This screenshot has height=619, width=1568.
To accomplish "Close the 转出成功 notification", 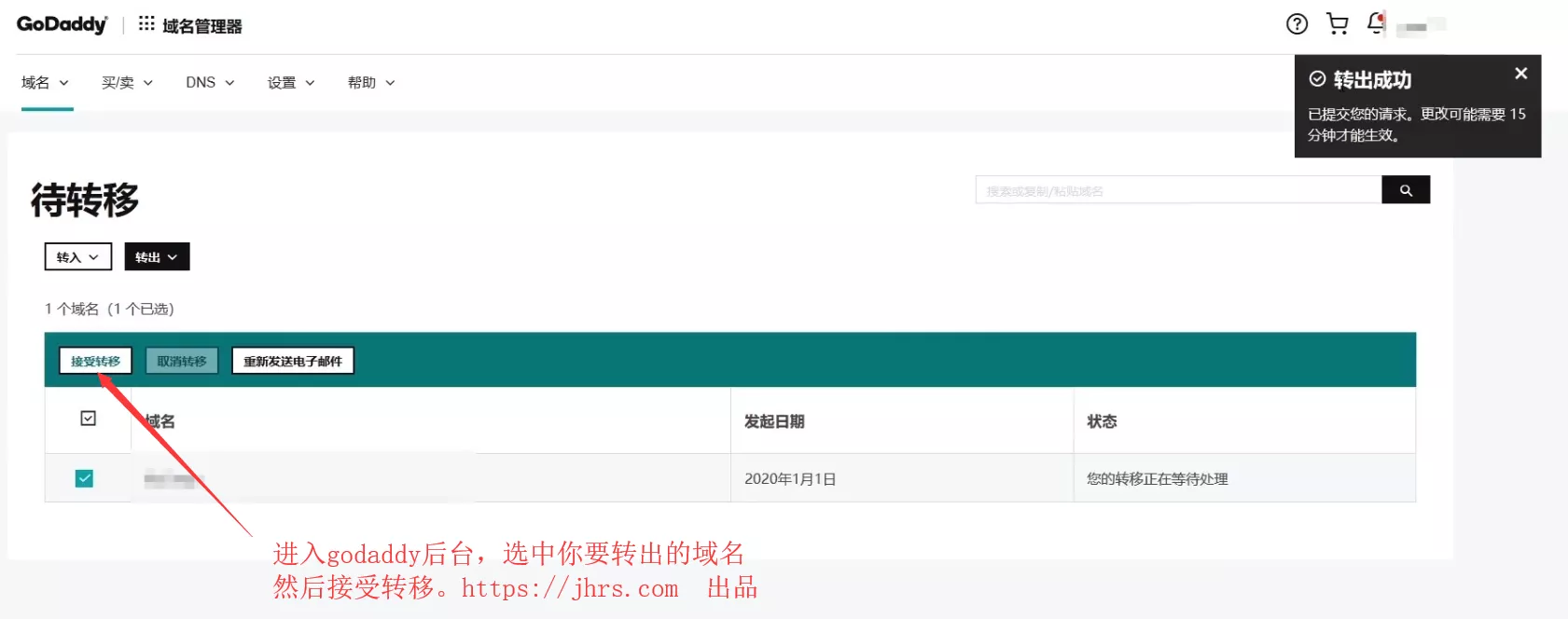I will point(1521,73).
